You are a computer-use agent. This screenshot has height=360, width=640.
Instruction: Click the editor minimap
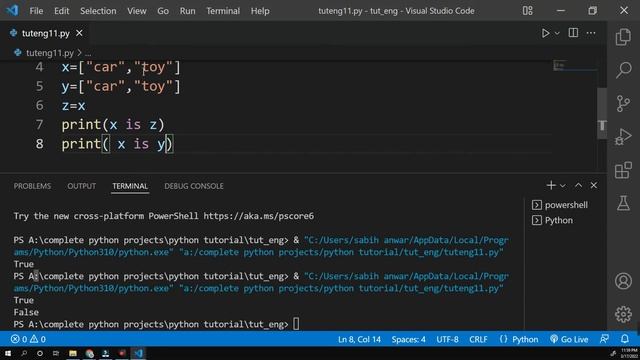[575, 66]
